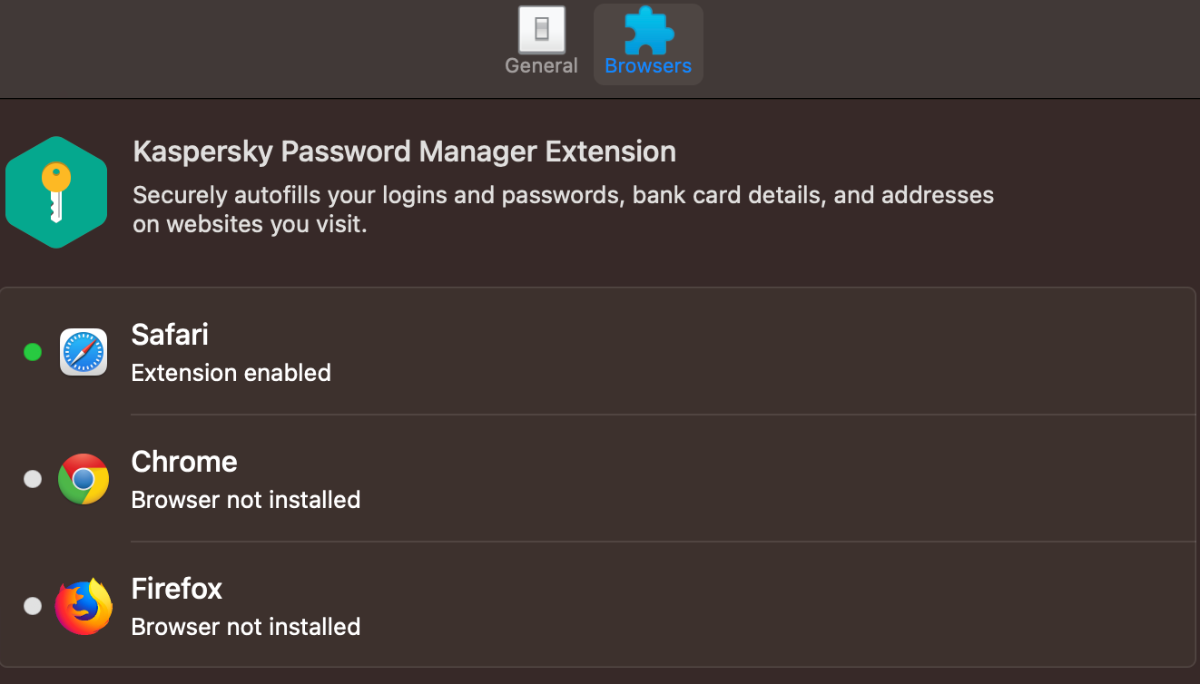This screenshot has height=684, width=1200.
Task: Click the Chrome browser icon
Action: 83,479
